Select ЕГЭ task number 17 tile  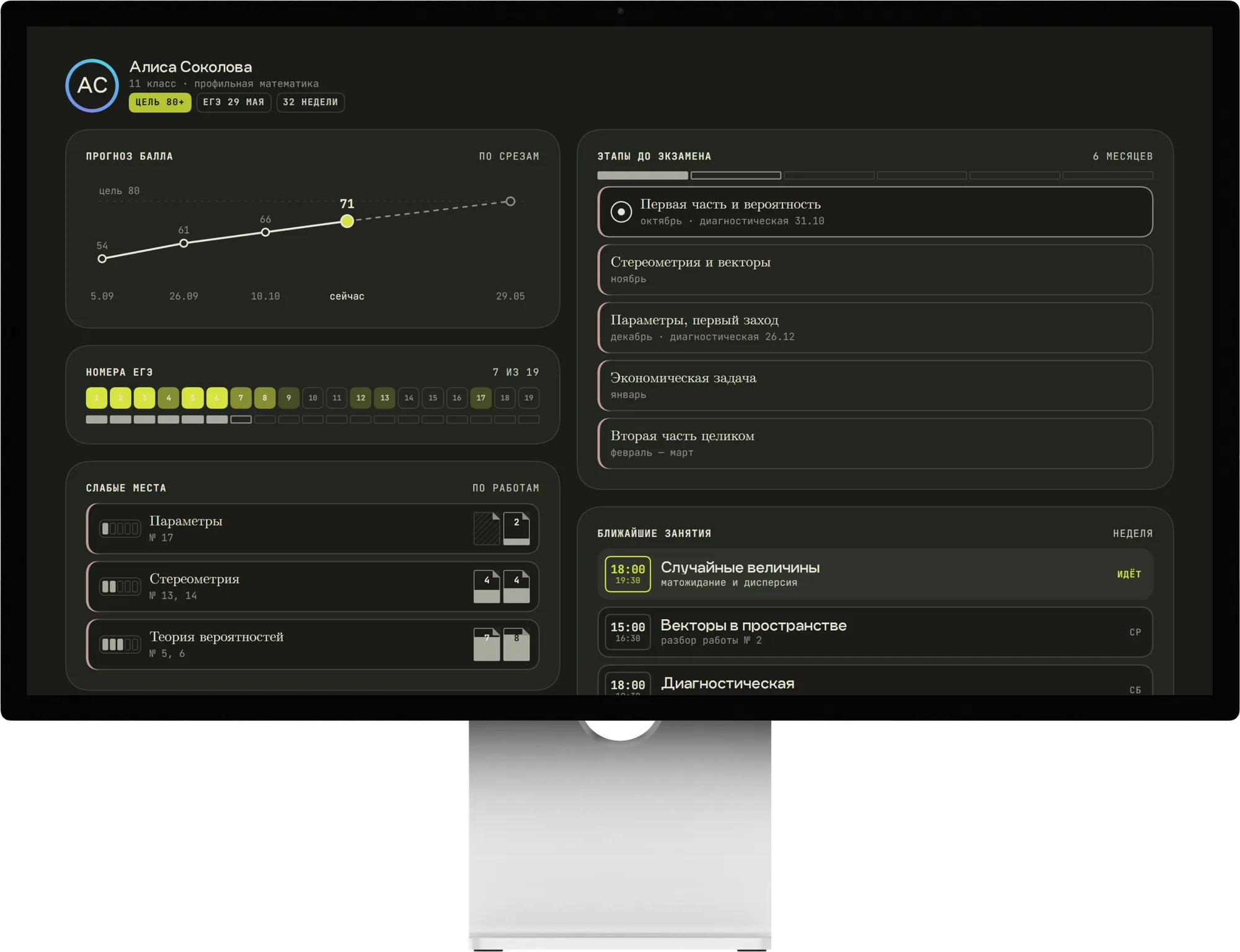pyautogui.click(x=481, y=398)
